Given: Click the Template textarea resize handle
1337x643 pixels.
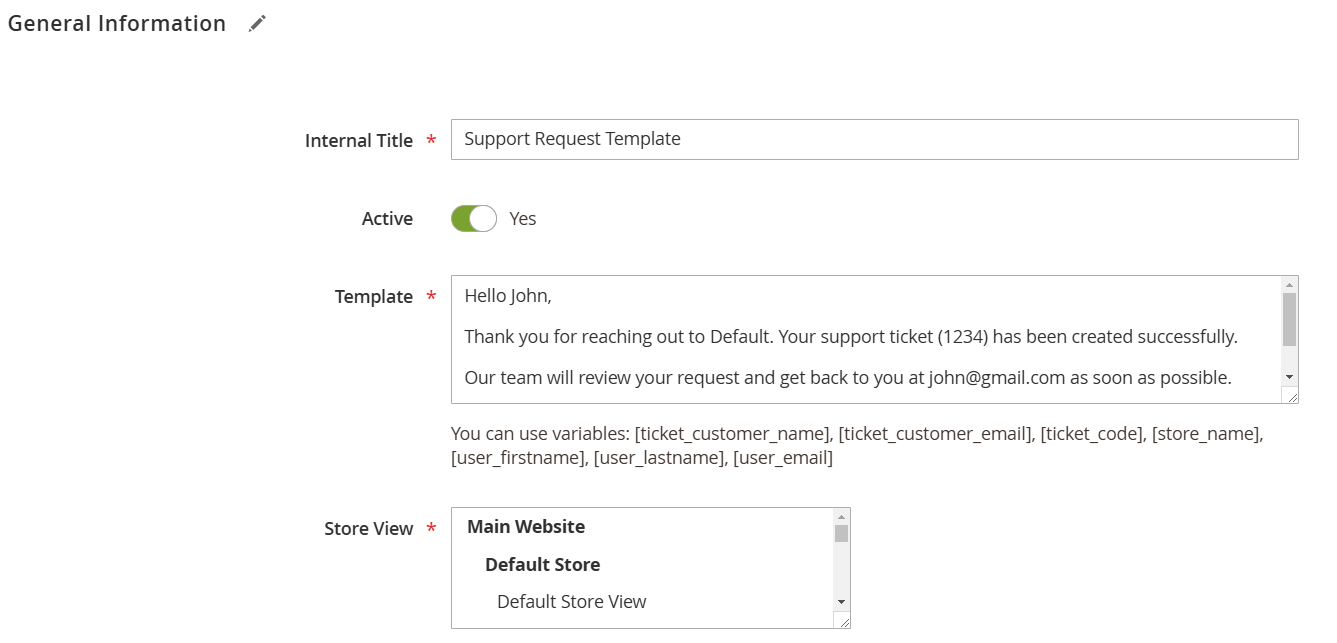Looking at the screenshot, I should (1291, 396).
